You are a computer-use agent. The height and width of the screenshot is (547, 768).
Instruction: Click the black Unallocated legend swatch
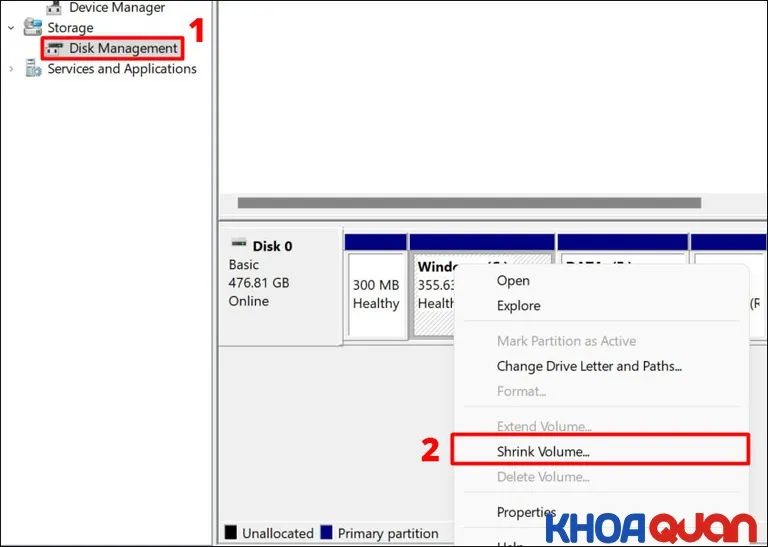pos(230,533)
